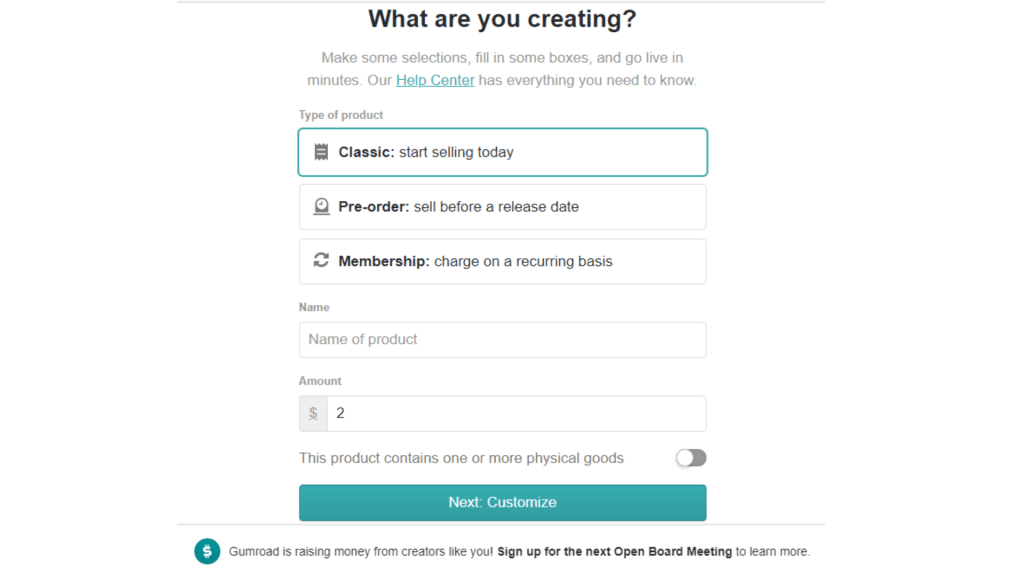Choose Pre-order: sell before a release date
Screen dimensions: 1024x576
tap(502, 206)
